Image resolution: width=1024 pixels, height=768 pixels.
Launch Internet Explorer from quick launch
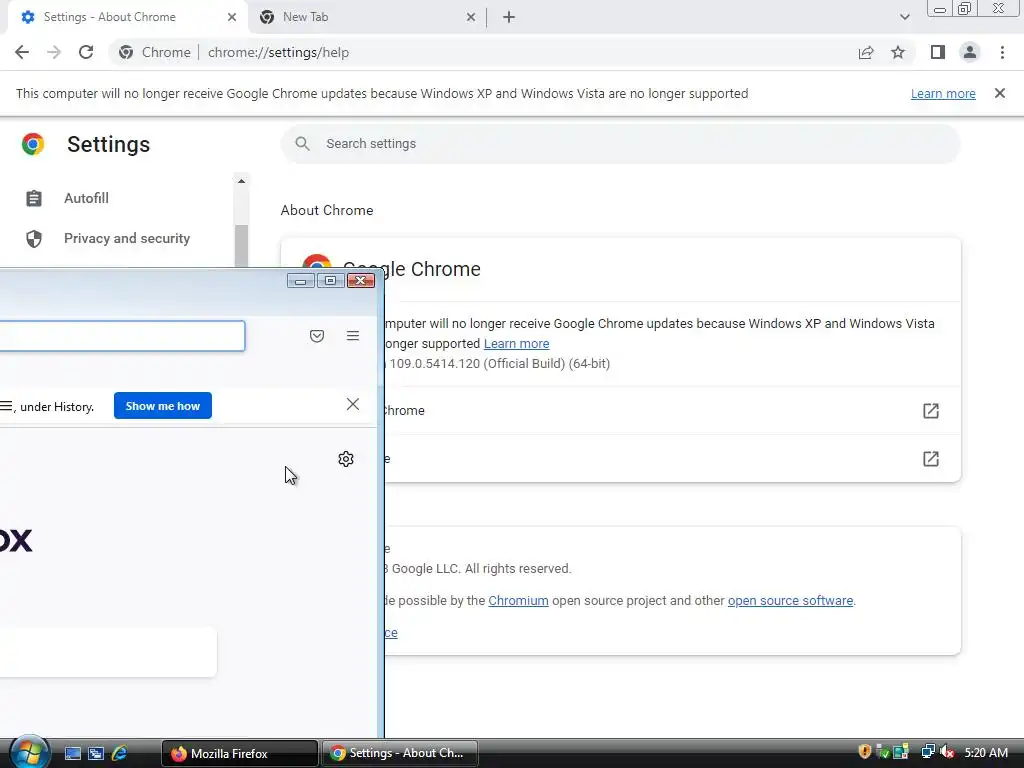[x=120, y=754]
